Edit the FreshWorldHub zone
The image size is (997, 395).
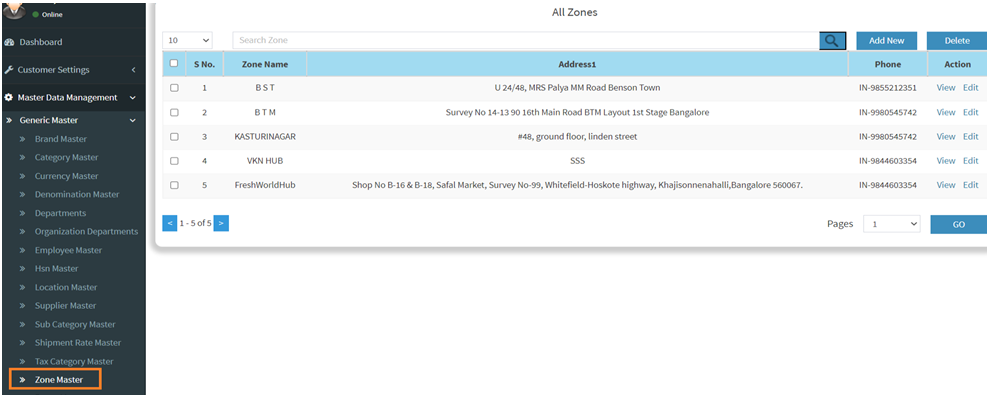click(x=970, y=184)
